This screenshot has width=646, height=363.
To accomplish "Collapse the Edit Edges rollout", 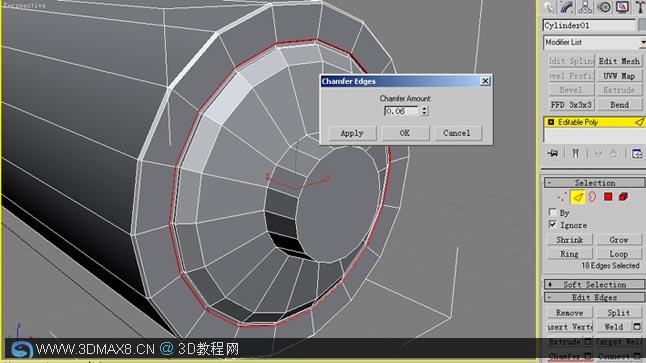I will tap(595, 297).
